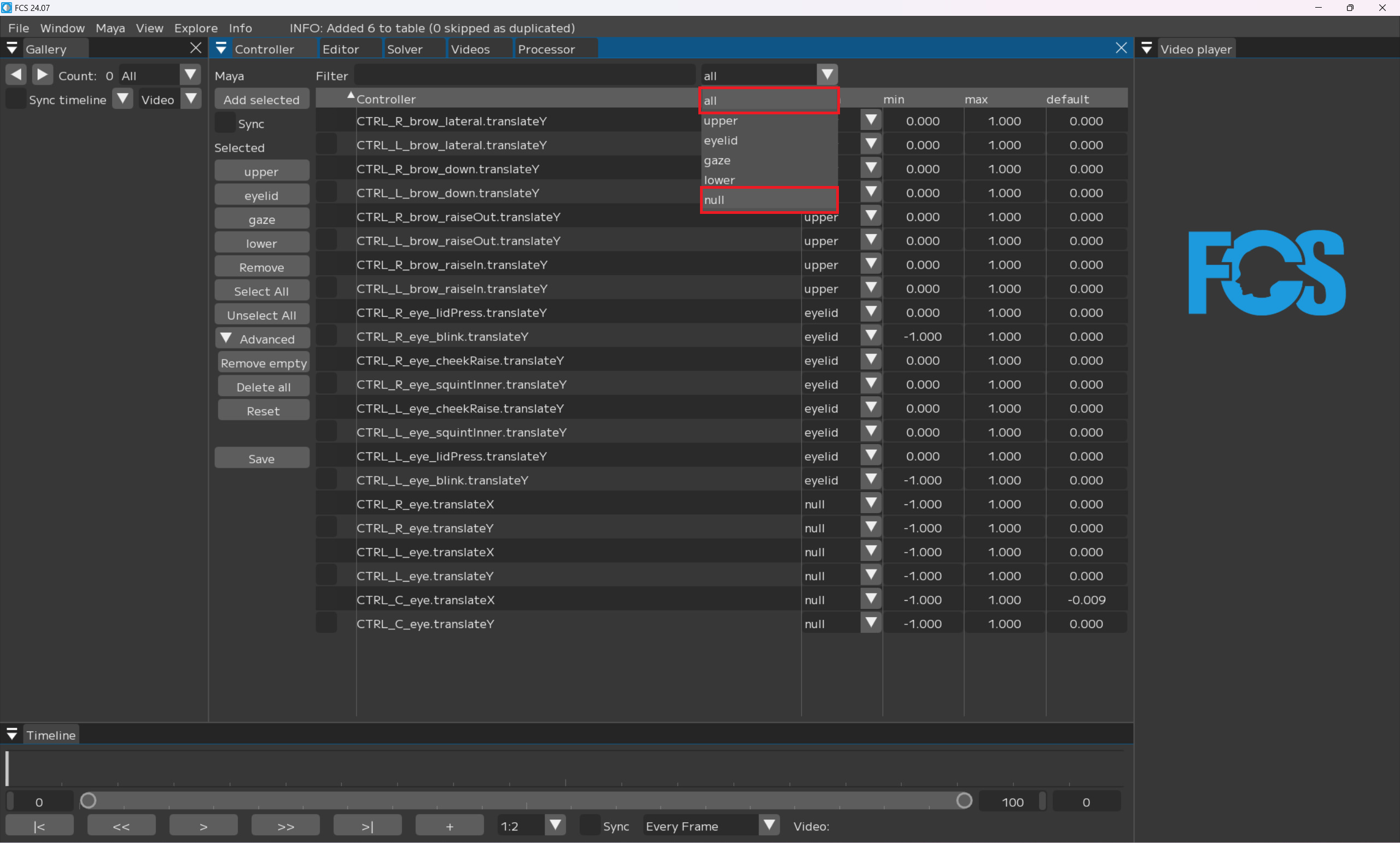Choose null in the filter dropdown list
This screenshot has height=843, width=1400.
[769, 200]
